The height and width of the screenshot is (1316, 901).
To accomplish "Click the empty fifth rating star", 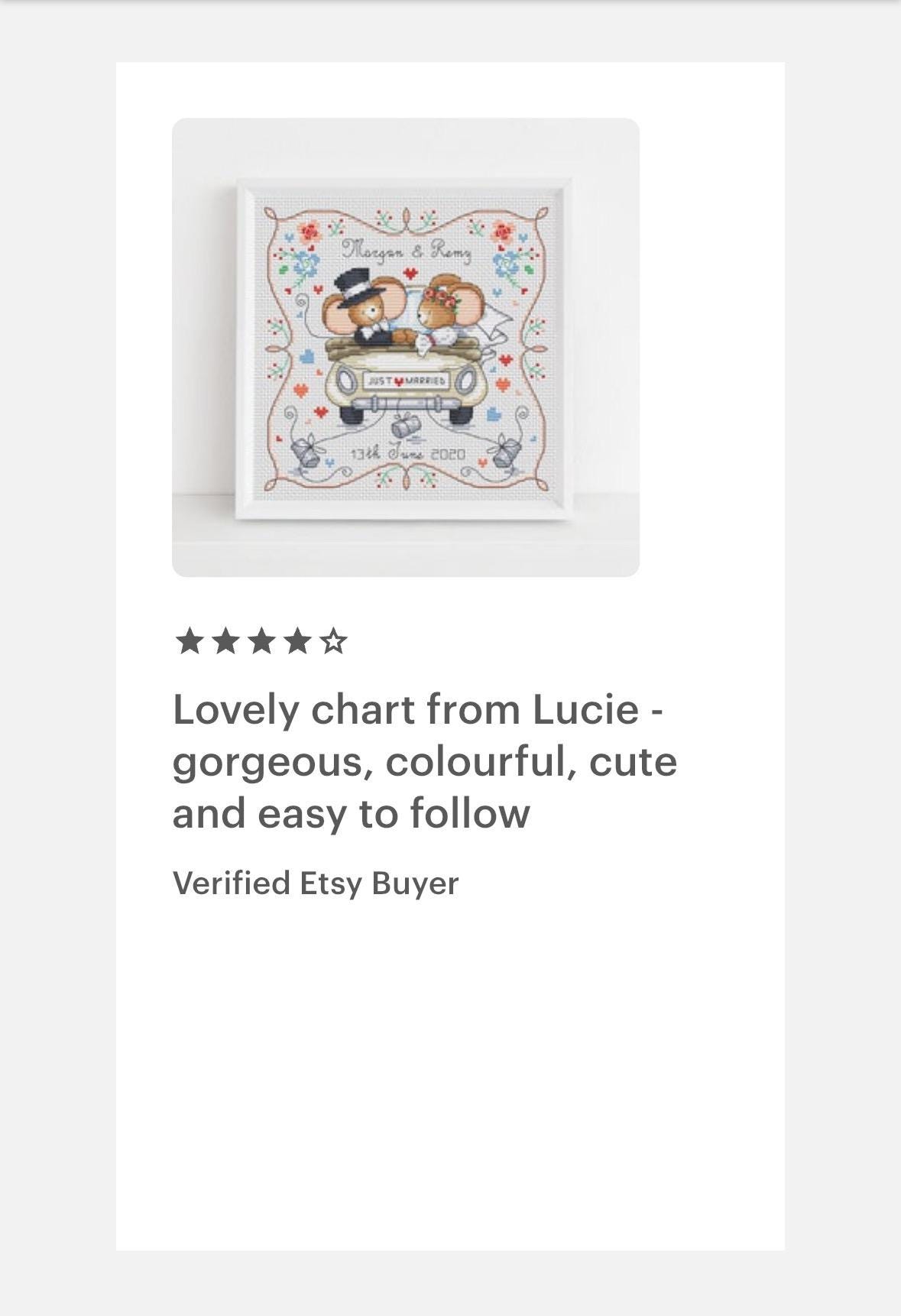I will 332,641.
